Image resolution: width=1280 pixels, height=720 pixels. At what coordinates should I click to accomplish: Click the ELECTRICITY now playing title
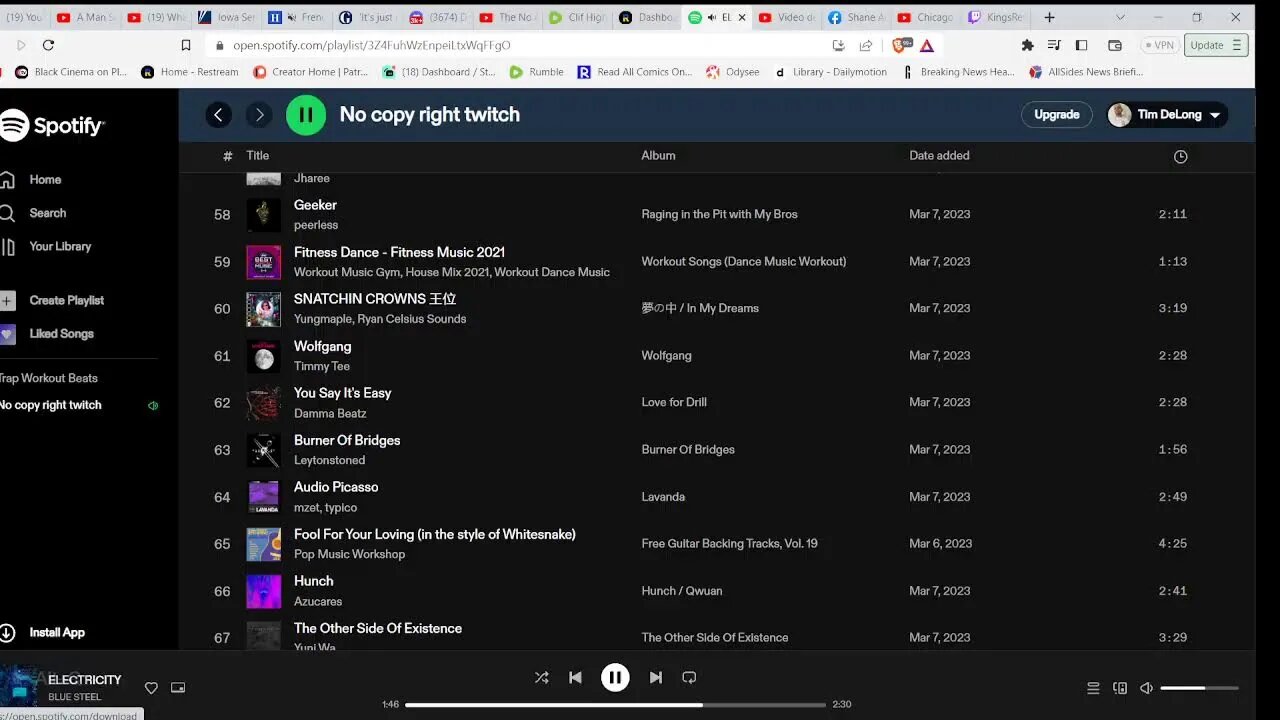(85, 680)
